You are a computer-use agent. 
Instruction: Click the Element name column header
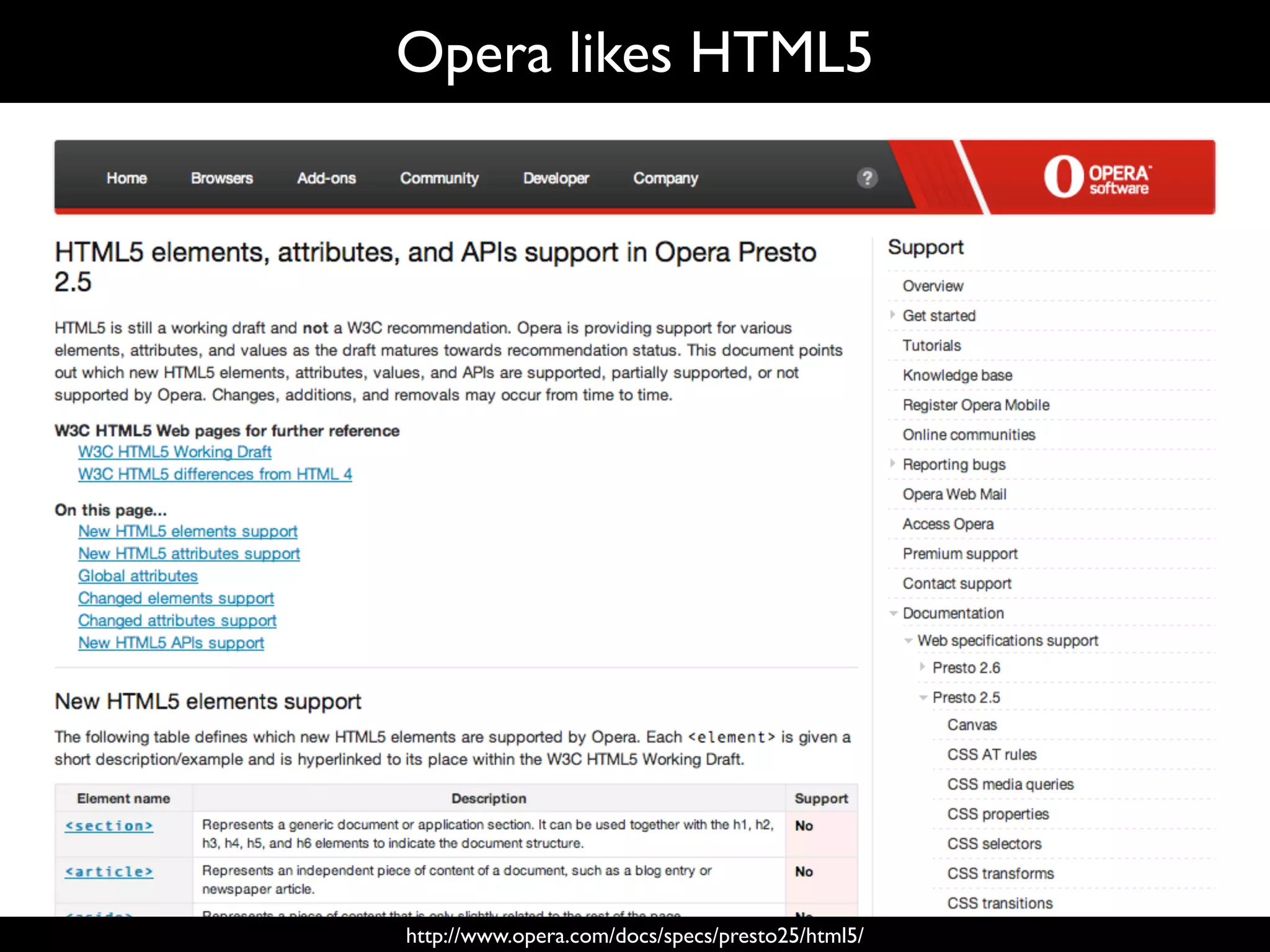(123, 798)
